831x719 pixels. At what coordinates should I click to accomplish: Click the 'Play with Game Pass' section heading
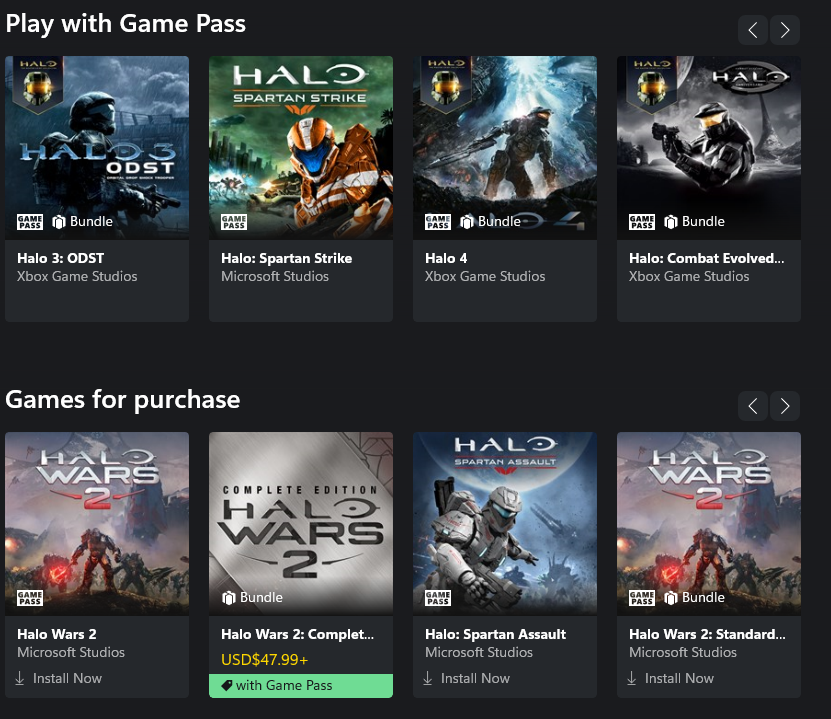(126, 24)
